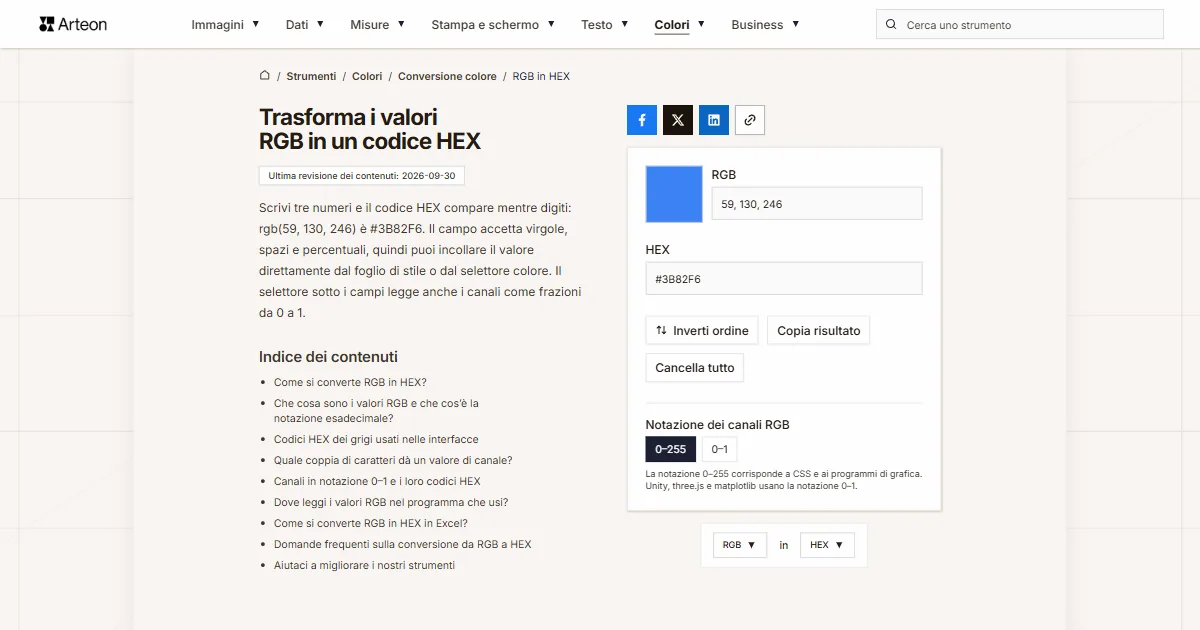Image resolution: width=1200 pixels, height=630 pixels.
Task: Click the blue color preview swatch
Action: 674,194
